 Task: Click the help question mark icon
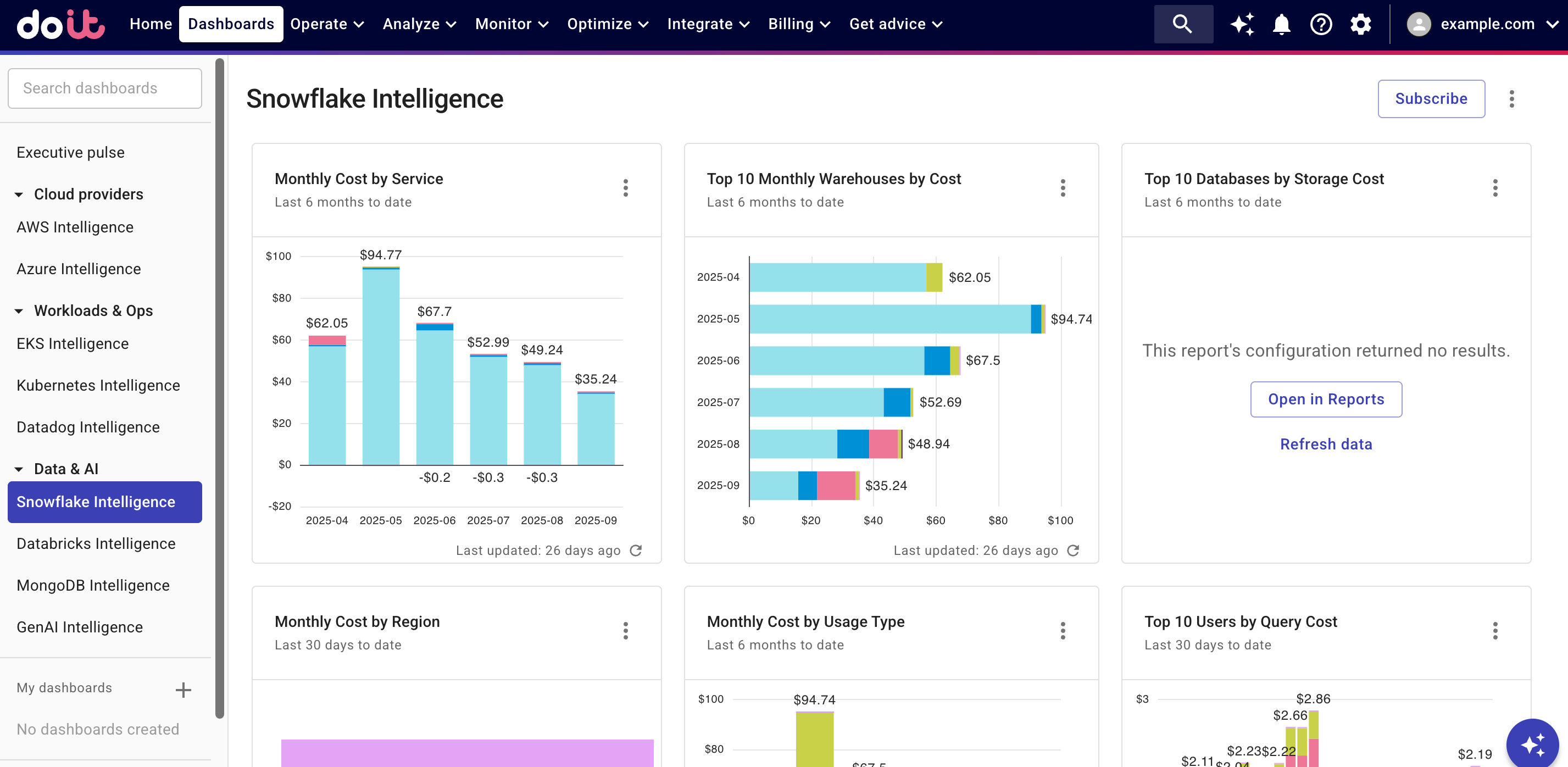click(1321, 24)
